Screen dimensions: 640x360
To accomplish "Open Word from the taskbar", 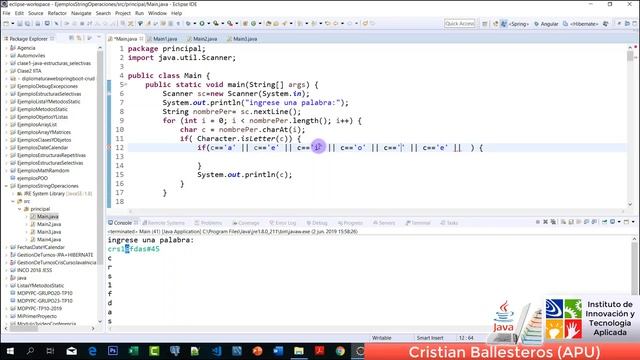I will (278, 351).
